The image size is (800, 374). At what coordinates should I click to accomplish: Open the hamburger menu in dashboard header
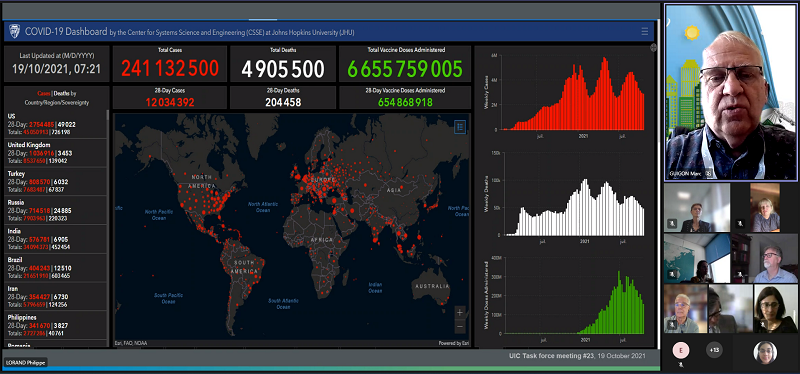point(645,32)
